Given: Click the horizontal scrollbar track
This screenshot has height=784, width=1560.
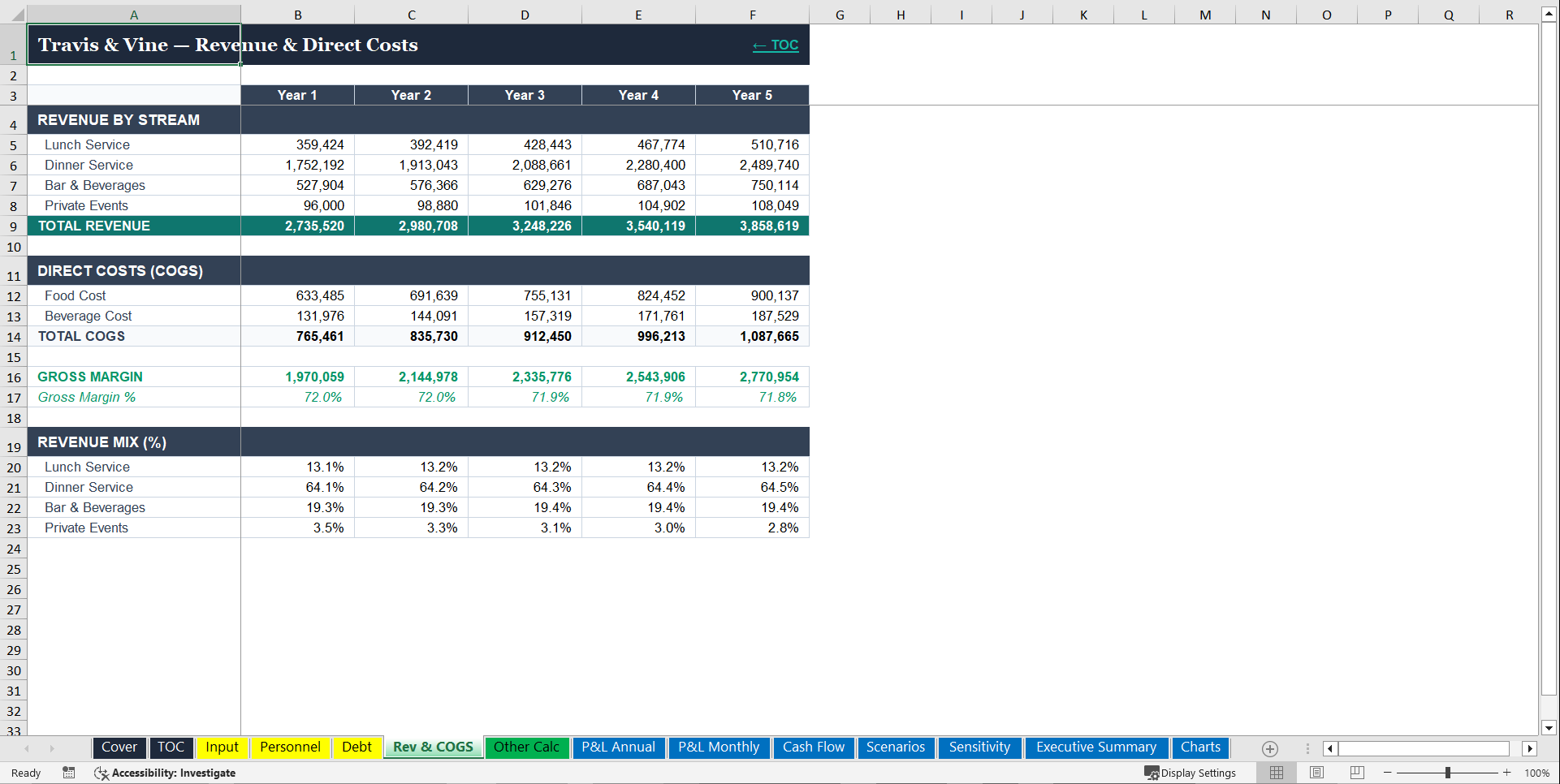Looking at the screenshot, I should [1424, 748].
